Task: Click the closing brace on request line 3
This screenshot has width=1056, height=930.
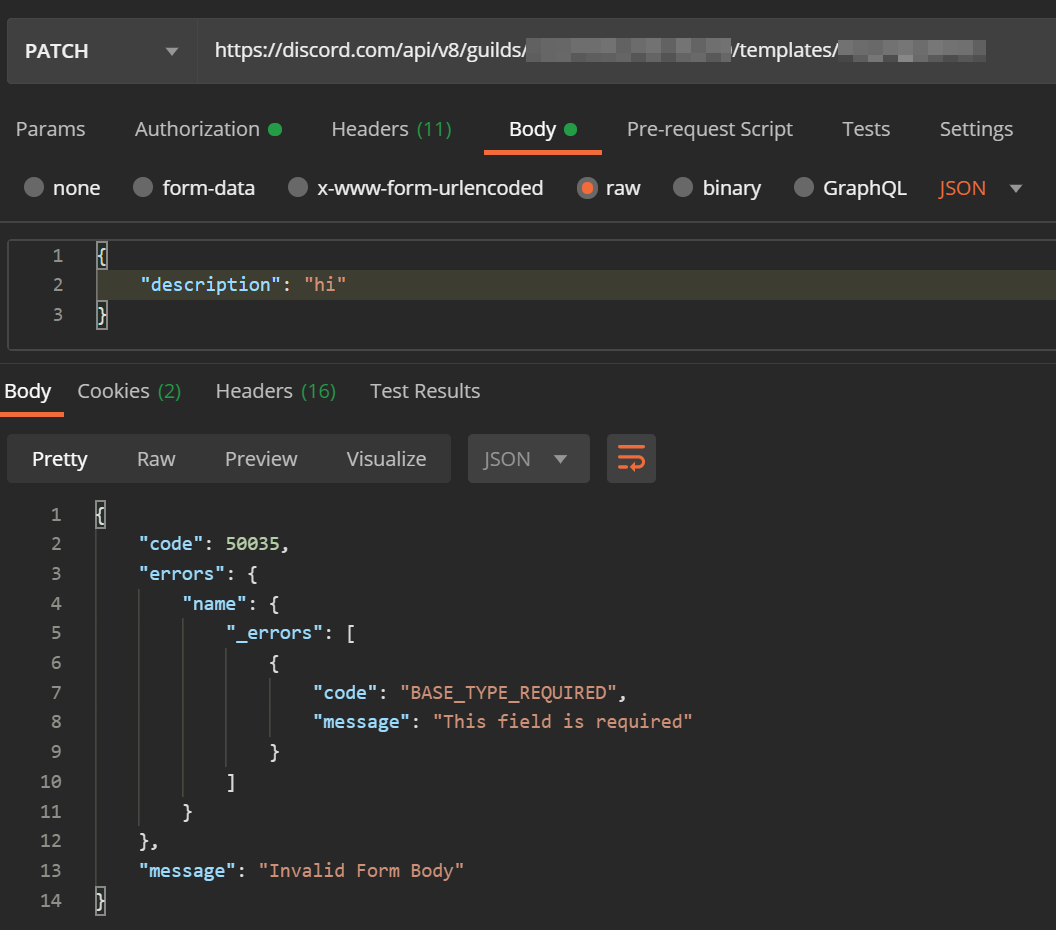Action: tap(102, 314)
